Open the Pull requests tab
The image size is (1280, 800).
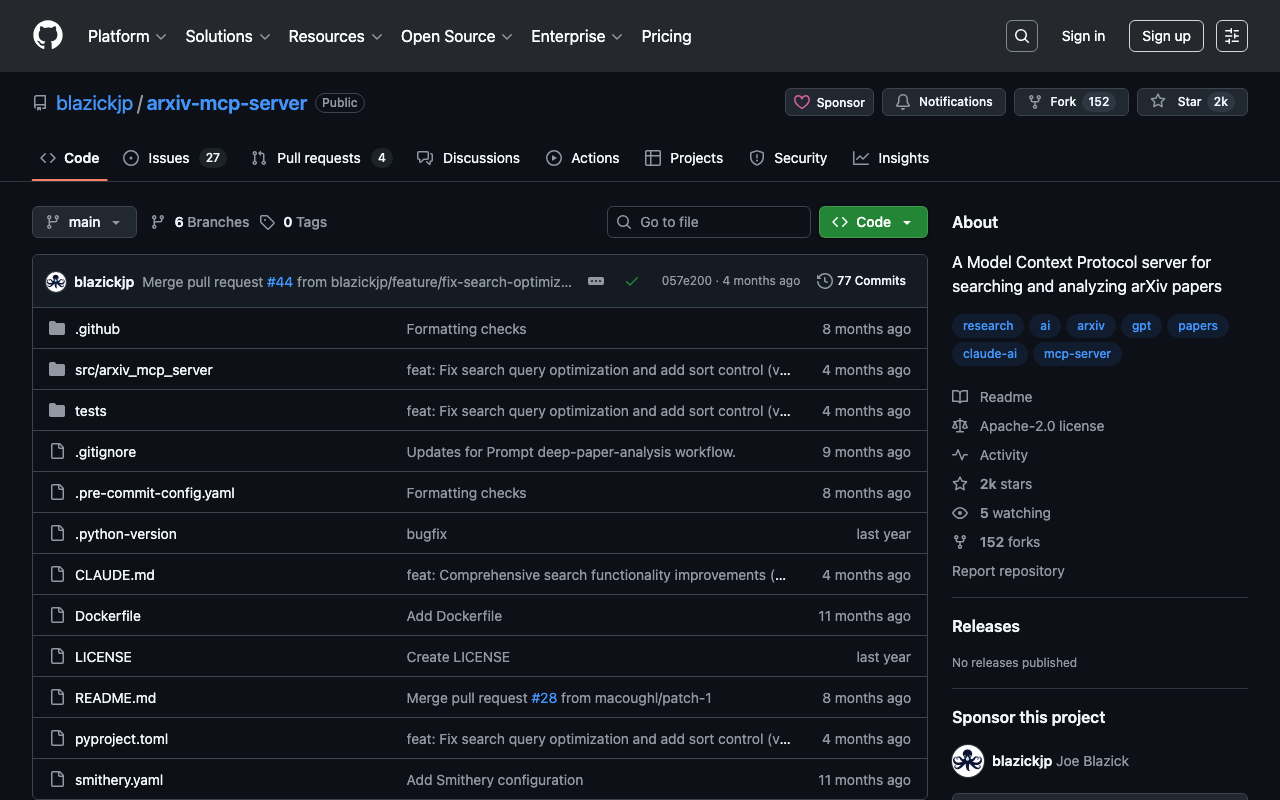[x=318, y=158]
